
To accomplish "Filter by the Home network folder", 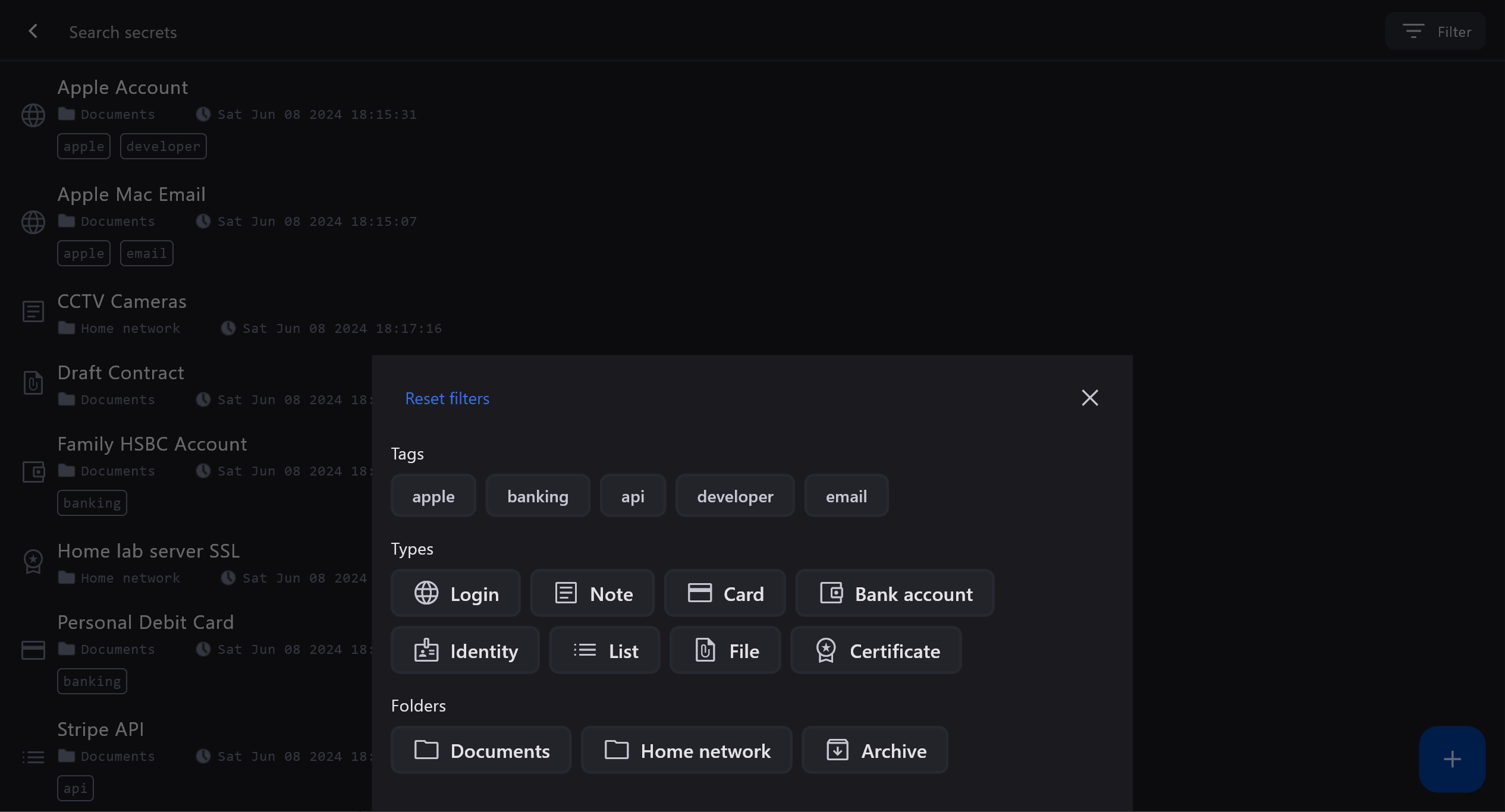I will [686, 750].
